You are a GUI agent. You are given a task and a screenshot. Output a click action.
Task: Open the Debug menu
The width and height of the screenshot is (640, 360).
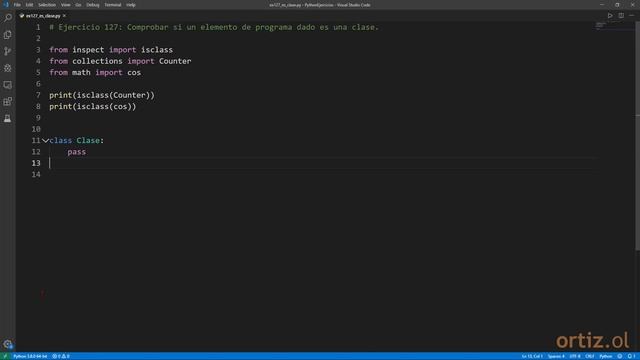[93, 5]
